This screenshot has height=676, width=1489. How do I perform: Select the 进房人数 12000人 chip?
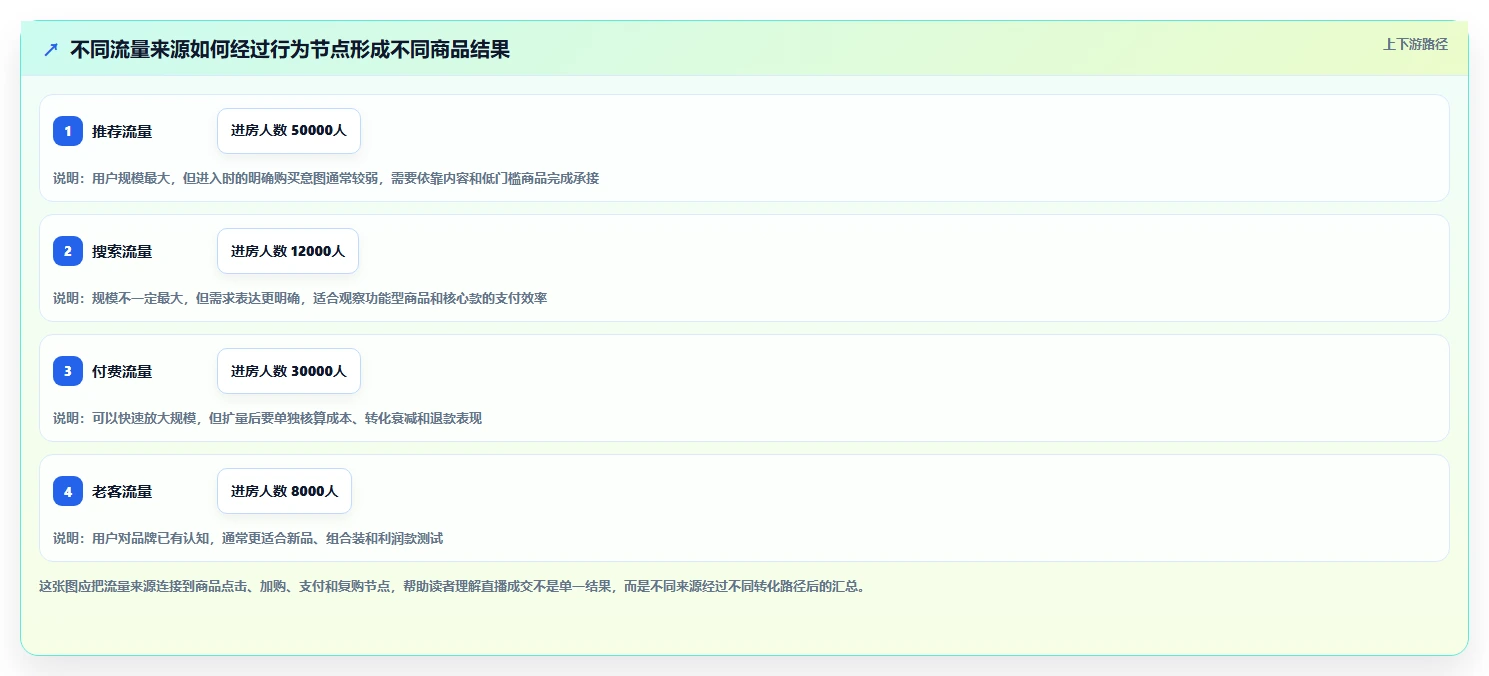288,251
